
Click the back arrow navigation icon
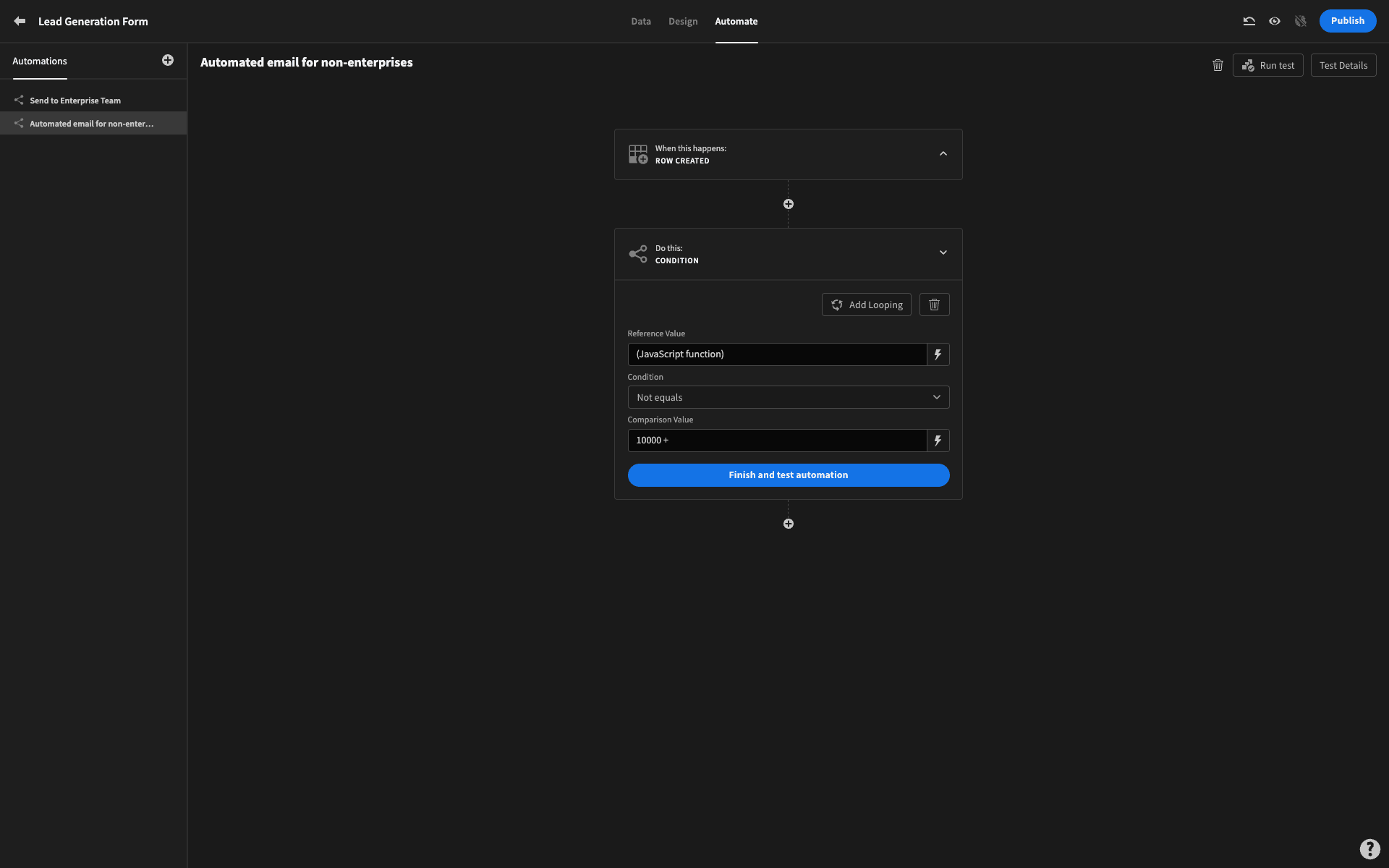(19, 21)
